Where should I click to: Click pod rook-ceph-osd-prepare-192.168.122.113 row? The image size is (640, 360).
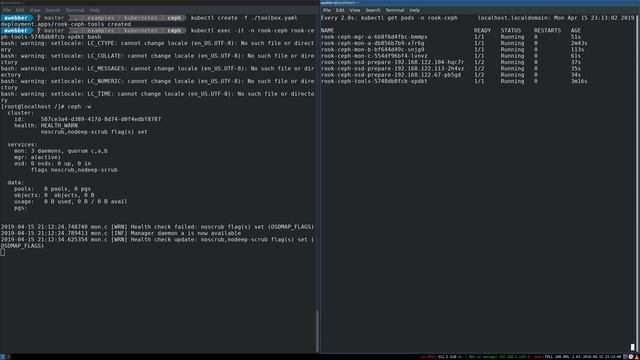[x=454, y=69]
